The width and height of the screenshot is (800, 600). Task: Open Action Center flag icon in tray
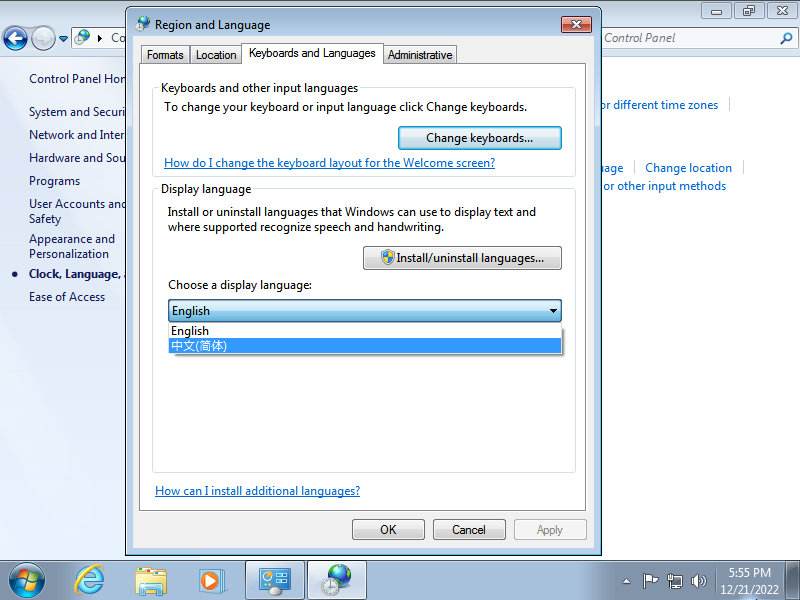click(x=650, y=581)
